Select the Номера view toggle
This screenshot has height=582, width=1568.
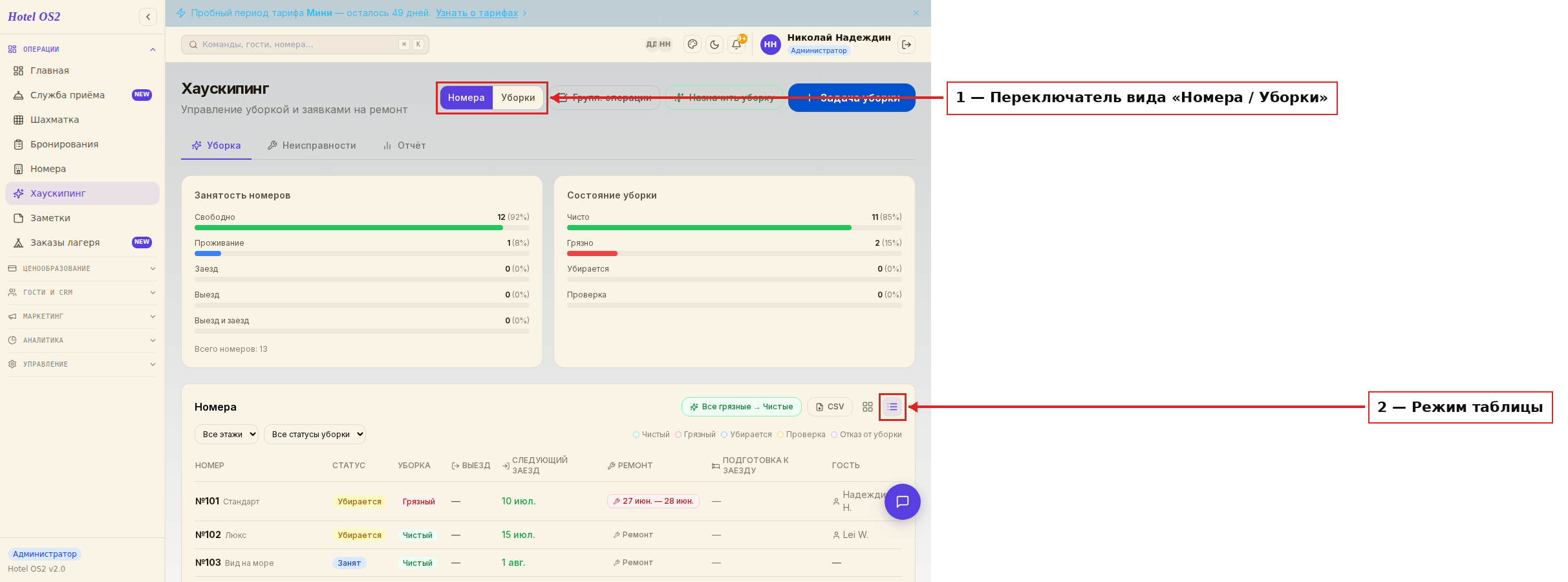(x=466, y=98)
